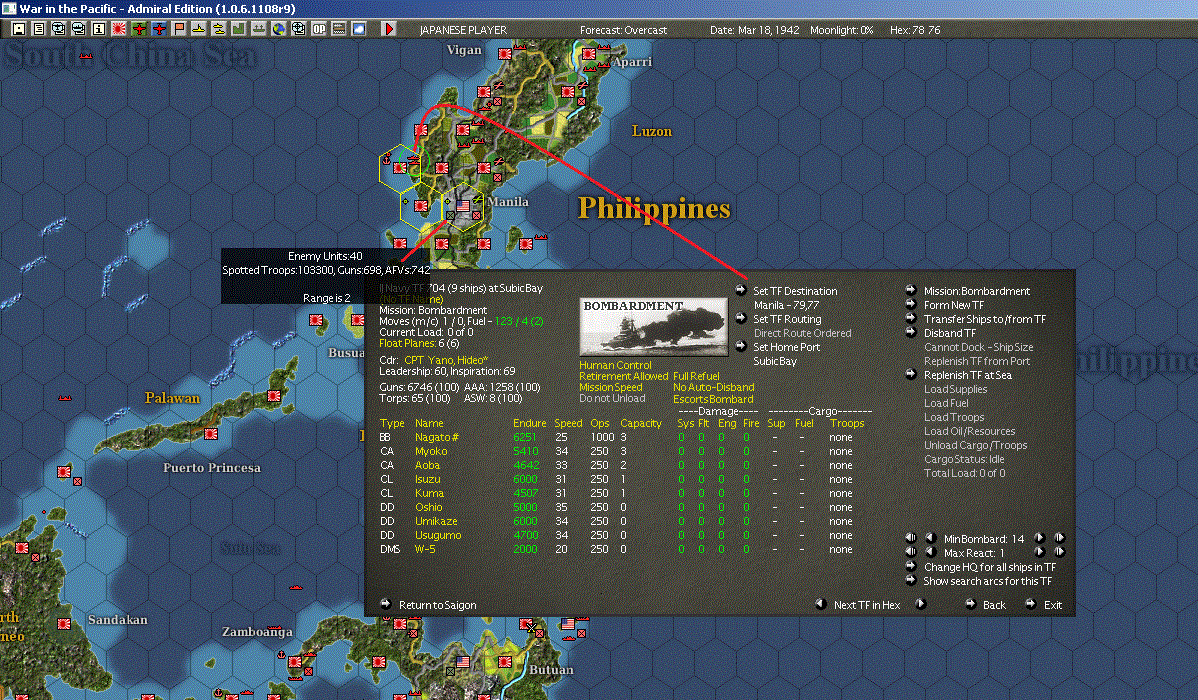Click the Set TF Destination arrow
This screenshot has height=700, width=1198.
740,290
